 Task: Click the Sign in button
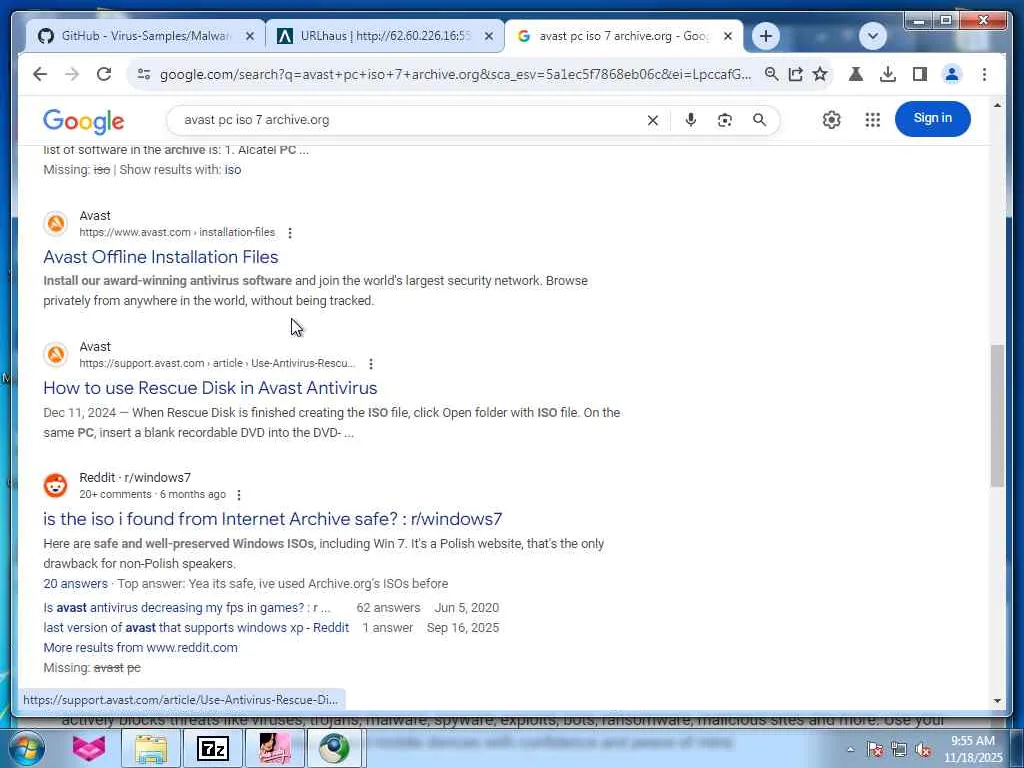tap(933, 119)
